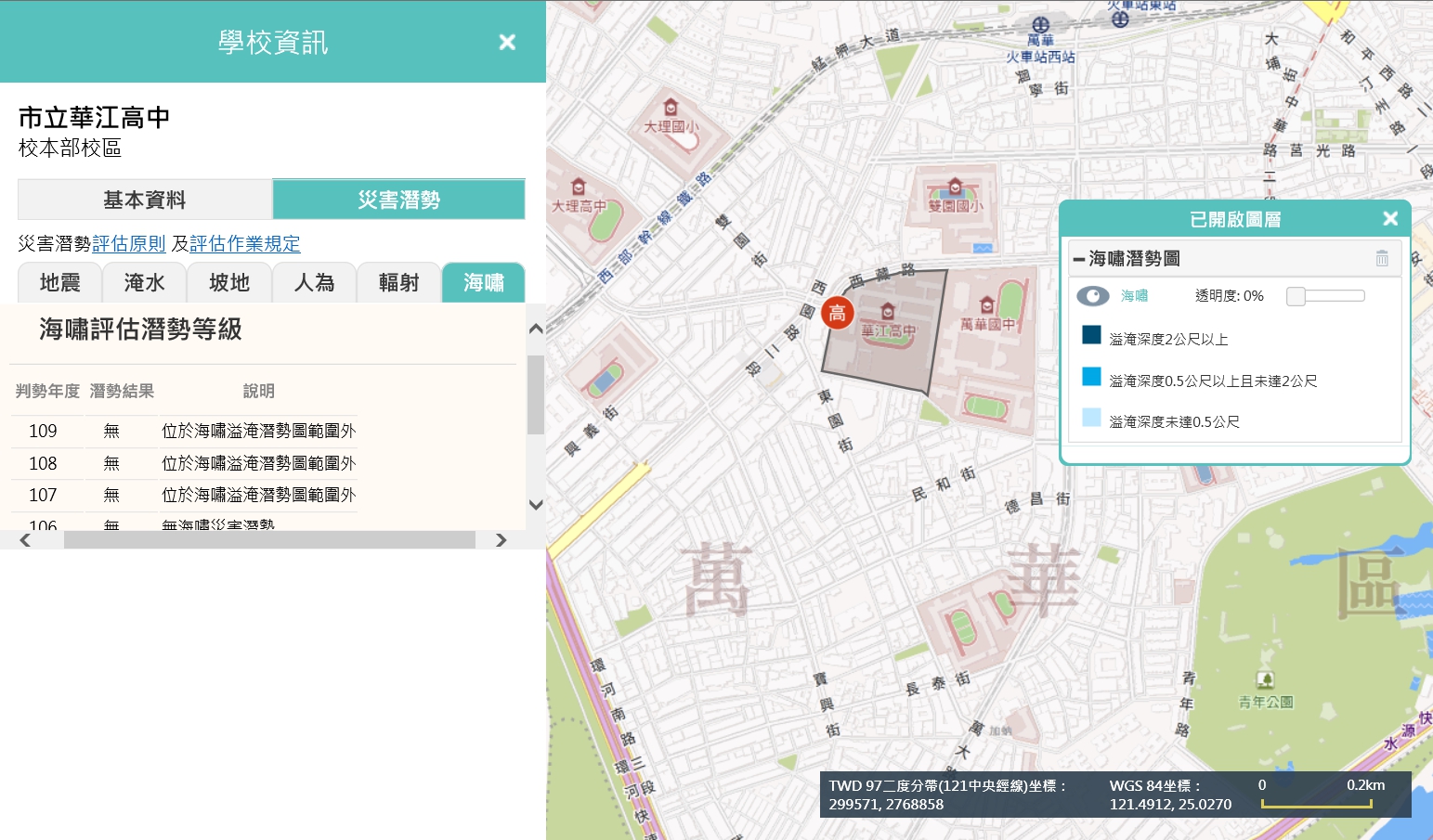Viewport: 1433px width, 840px height.
Task: Click the vertical scrollbar down arrow
Action: (x=536, y=504)
